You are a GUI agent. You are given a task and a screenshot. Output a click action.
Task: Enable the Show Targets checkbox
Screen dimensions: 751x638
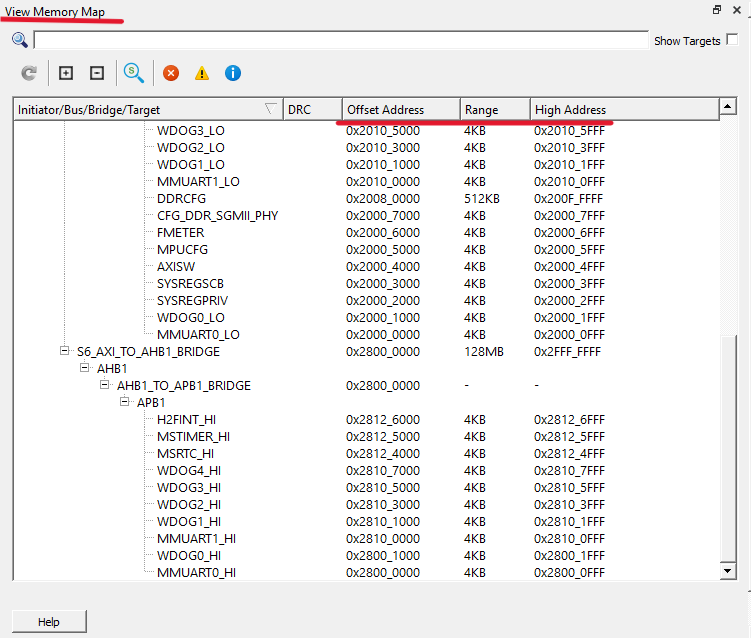(732, 40)
